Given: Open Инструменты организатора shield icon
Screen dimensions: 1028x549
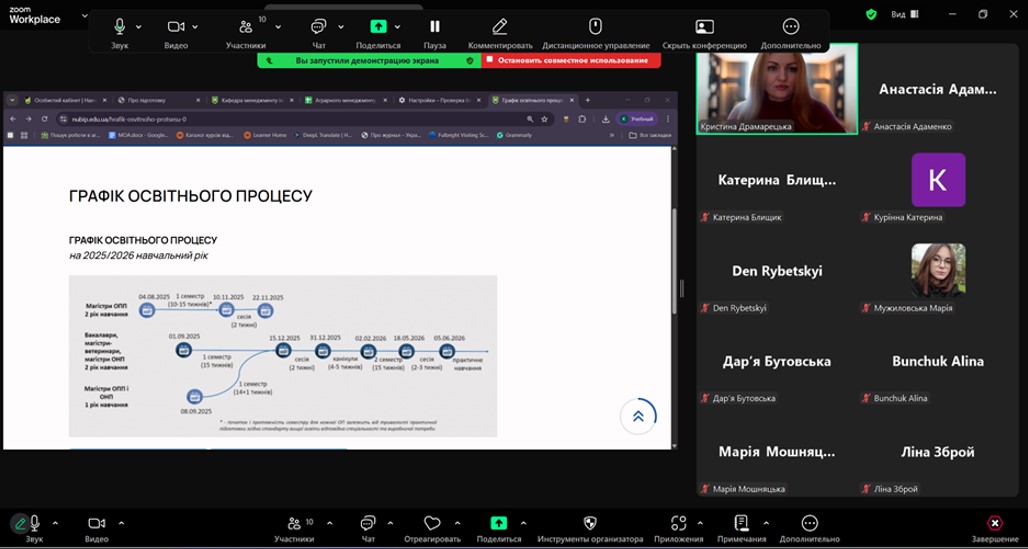Looking at the screenshot, I should [x=590, y=523].
